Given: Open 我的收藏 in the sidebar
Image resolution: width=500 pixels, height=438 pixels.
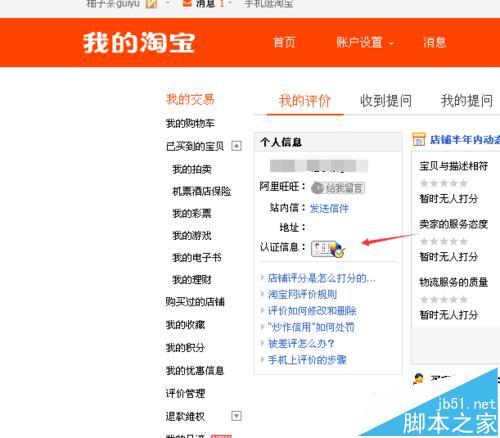Looking at the screenshot, I should [x=185, y=325].
